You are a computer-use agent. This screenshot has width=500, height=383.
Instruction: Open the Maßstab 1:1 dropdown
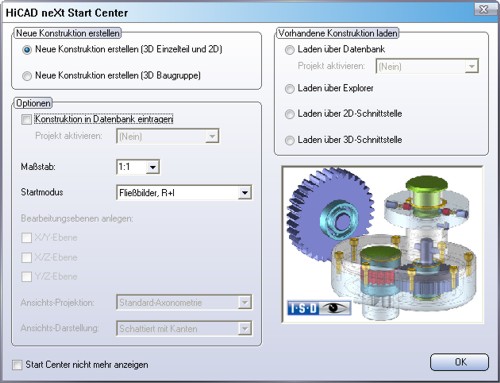pos(138,167)
